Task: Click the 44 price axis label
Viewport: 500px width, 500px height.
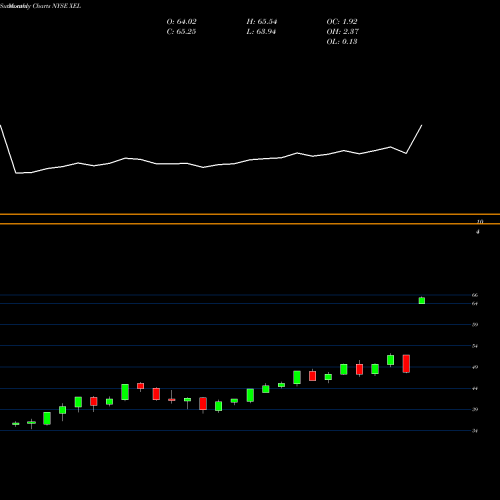Action: [475, 388]
